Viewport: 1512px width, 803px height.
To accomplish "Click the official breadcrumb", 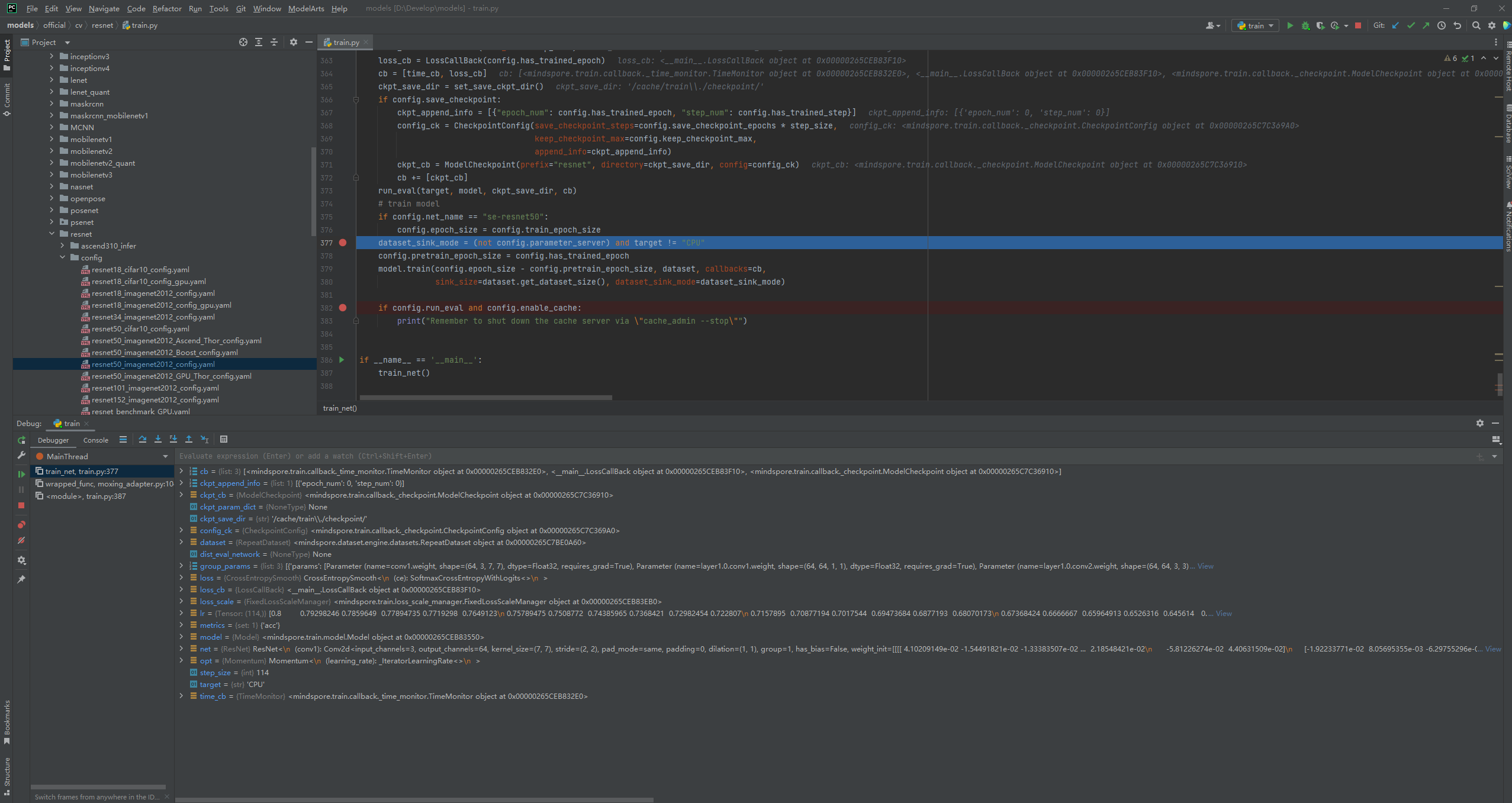I will [54, 25].
